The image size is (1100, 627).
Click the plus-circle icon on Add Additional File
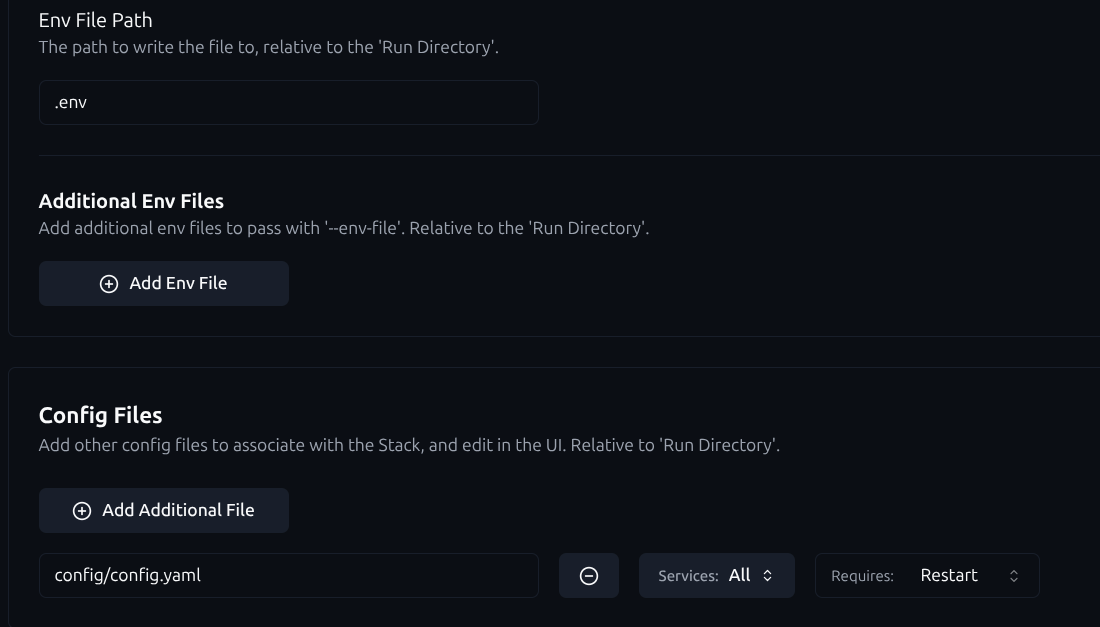(x=82, y=511)
